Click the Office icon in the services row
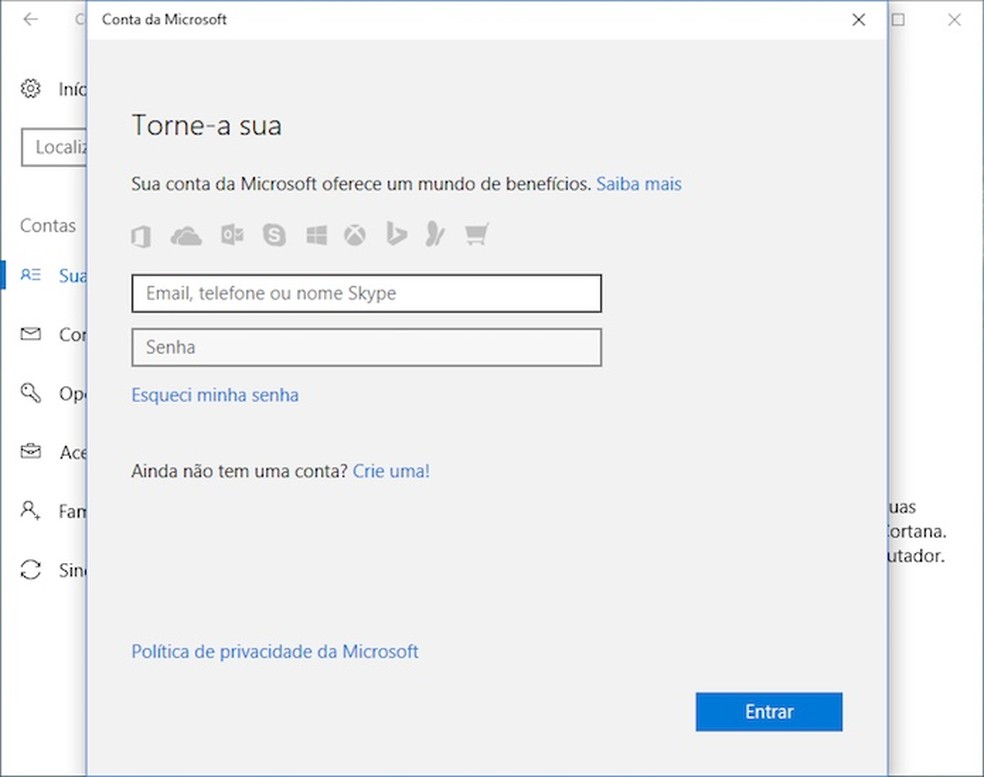Image resolution: width=984 pixels, height=777 pixels. (x=140, y=235)
